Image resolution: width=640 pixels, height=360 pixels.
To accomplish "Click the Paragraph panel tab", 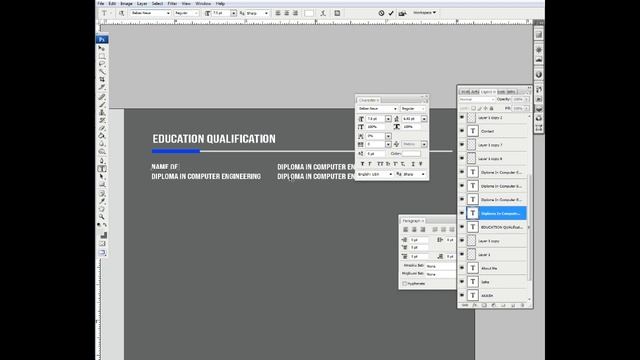I will click(x=412, y=221).
